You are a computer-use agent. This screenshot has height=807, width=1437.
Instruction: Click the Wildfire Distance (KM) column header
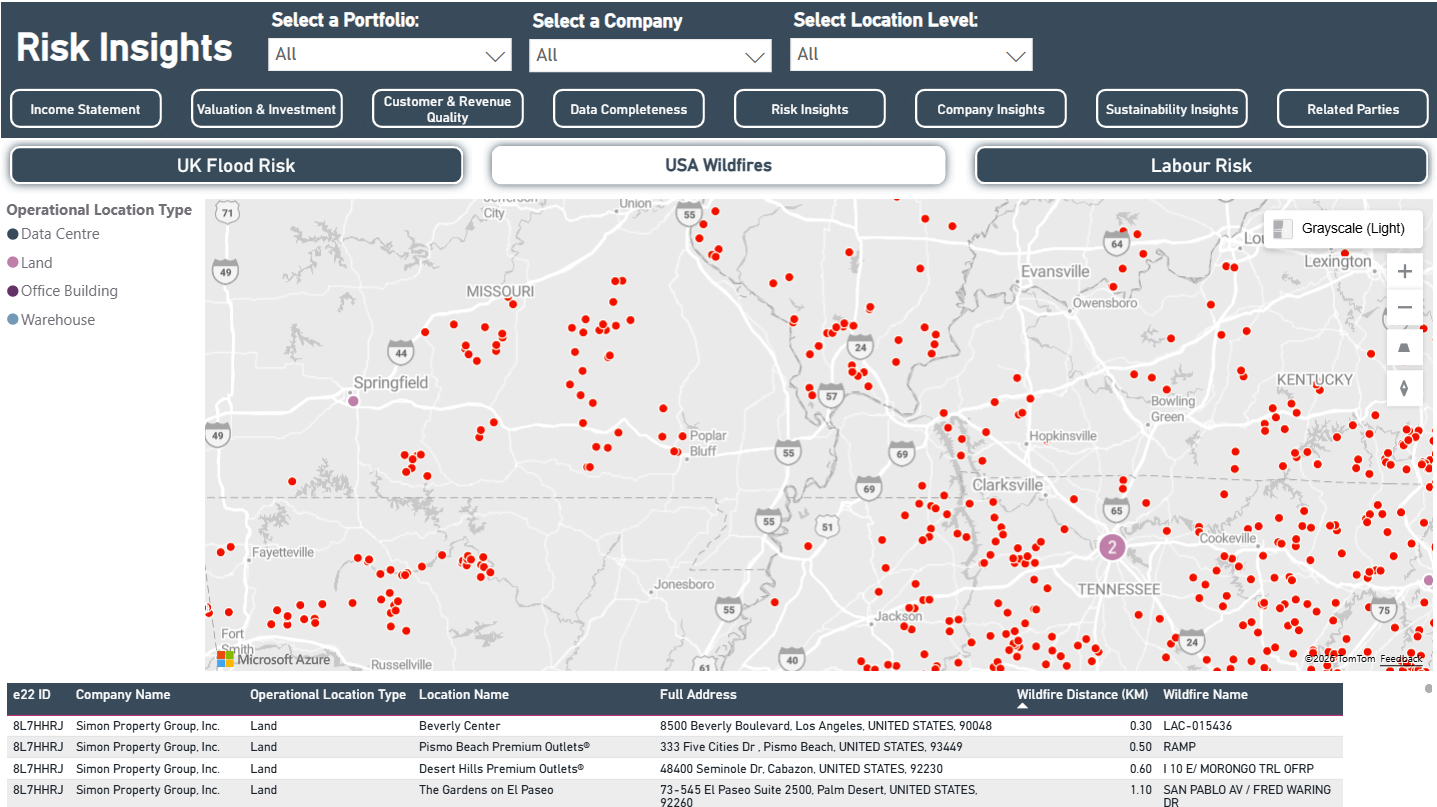(1082, 695)
